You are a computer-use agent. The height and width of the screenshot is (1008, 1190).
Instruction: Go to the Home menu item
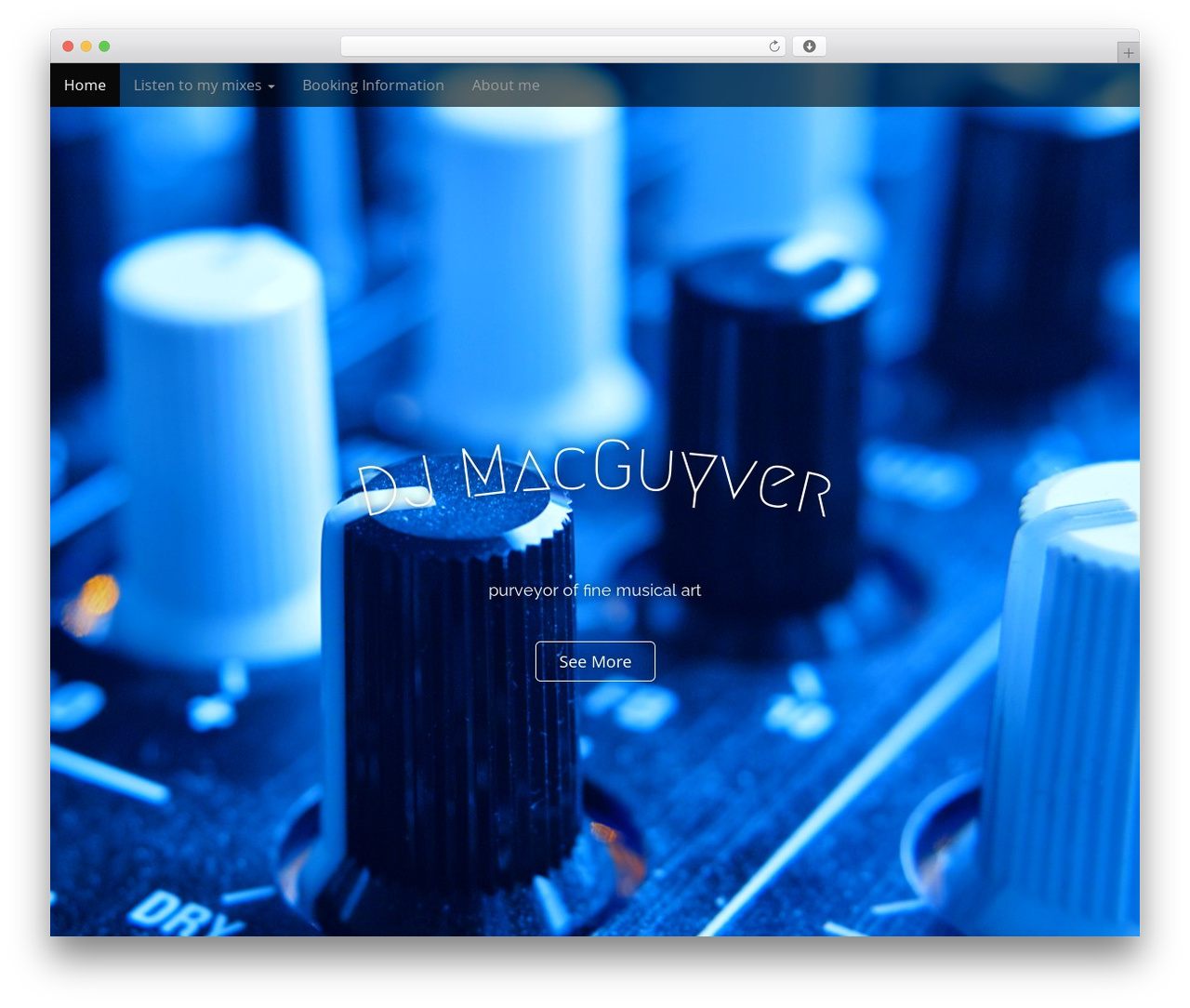(x=85, y=85)
